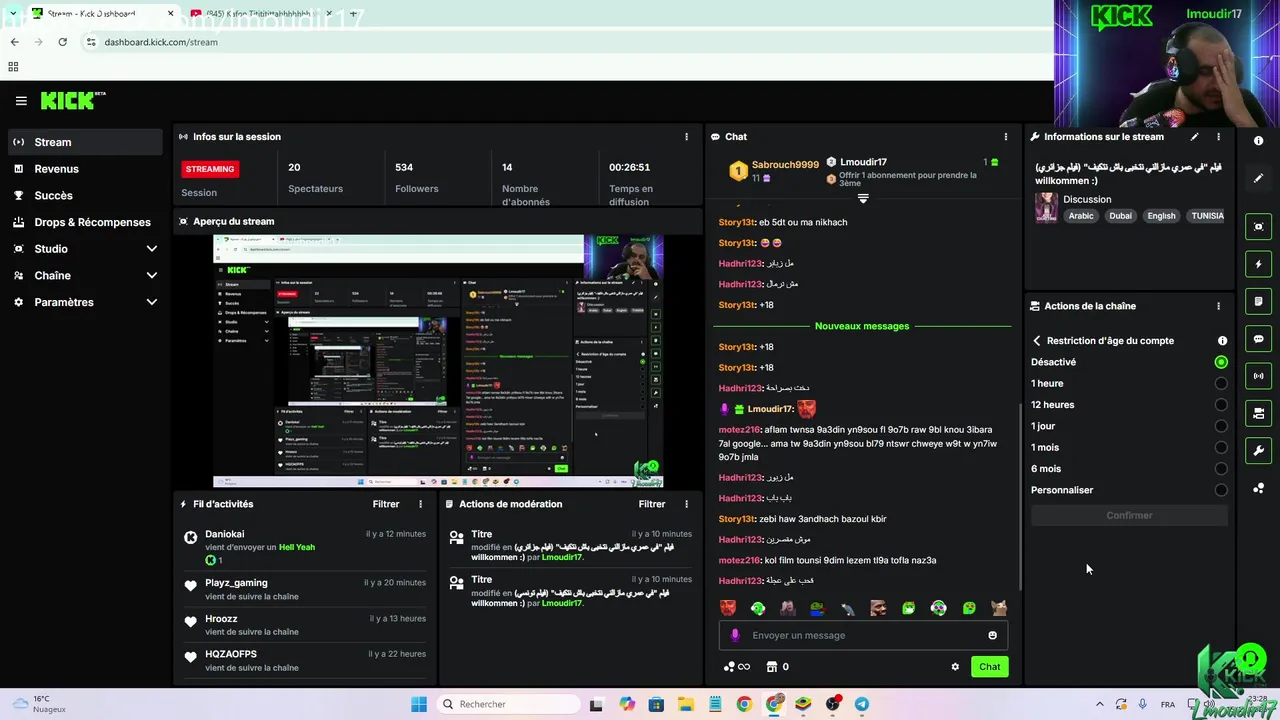The height and width of the screenshot is (720, 1280).
Task: Click the chat bubble icon in sidebar
Action: click(1259, 339)
